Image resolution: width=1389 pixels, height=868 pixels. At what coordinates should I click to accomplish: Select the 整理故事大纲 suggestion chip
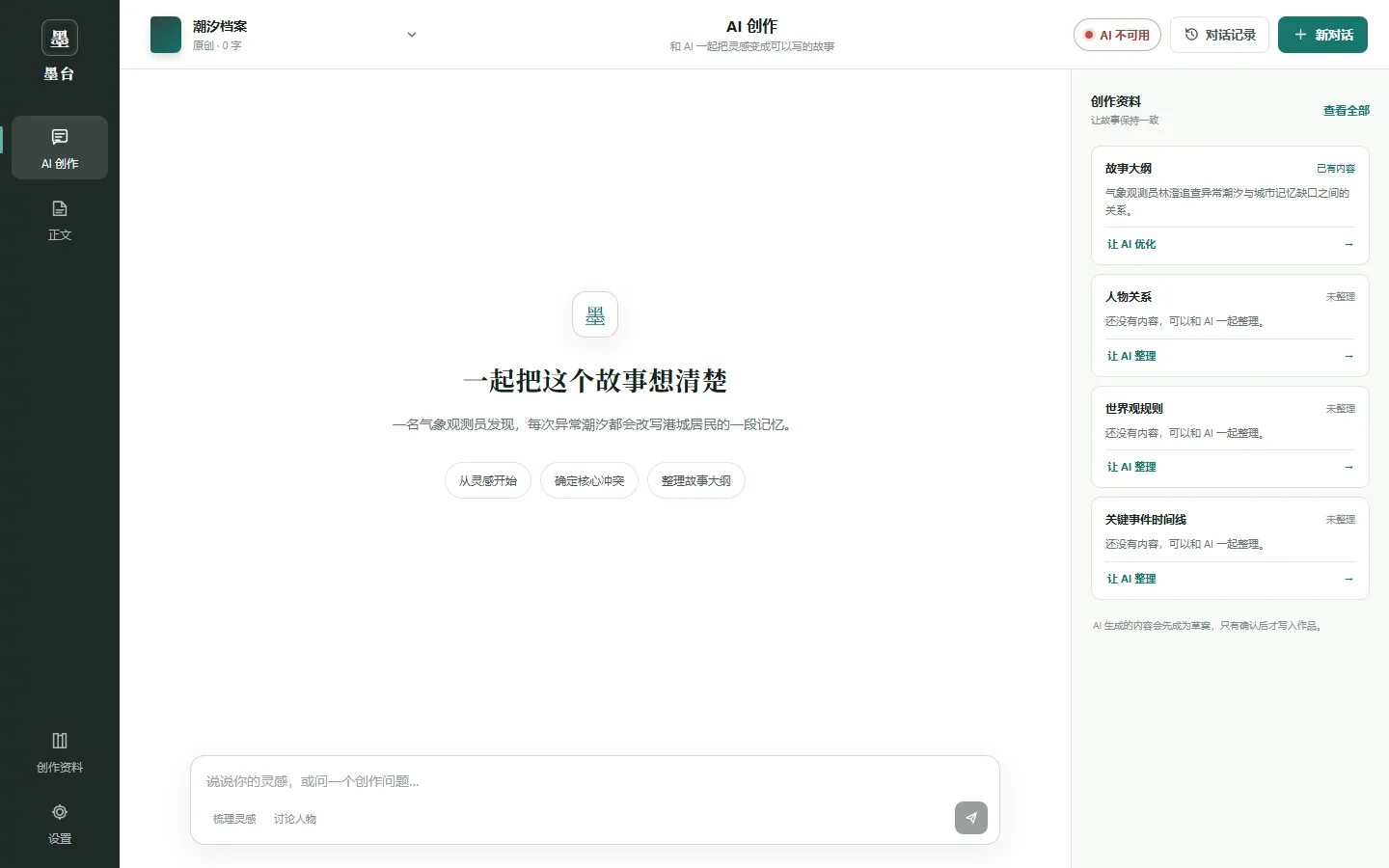pyautogui.click(x=696, y=481)
